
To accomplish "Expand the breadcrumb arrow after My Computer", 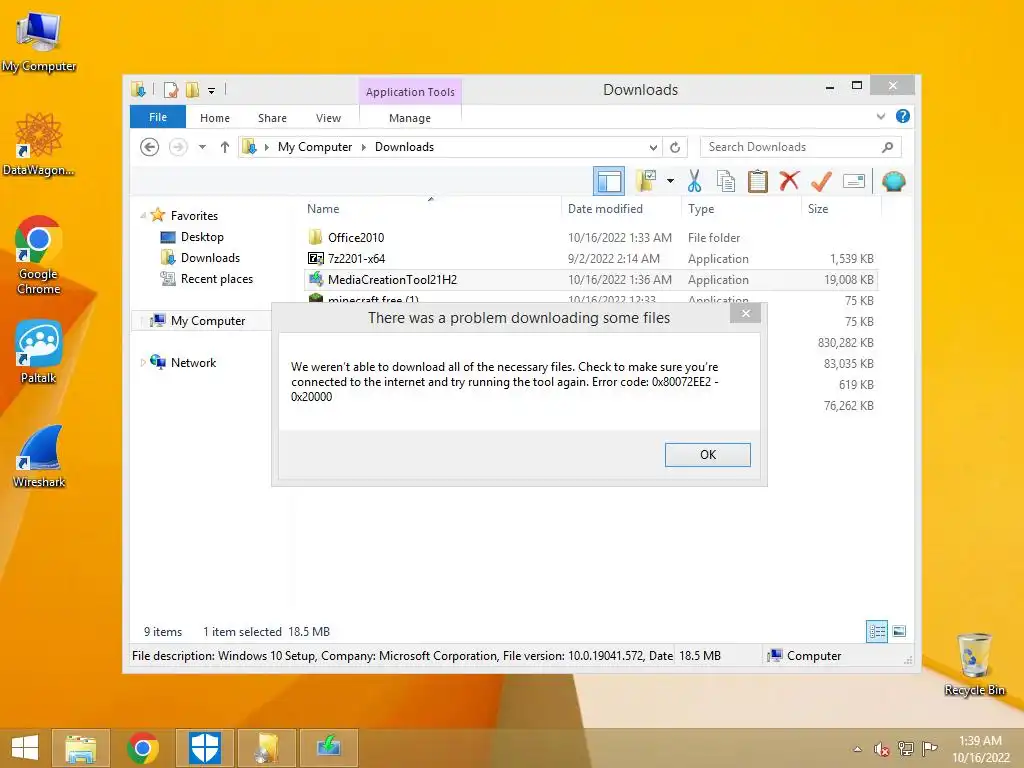I will (364, 147).
